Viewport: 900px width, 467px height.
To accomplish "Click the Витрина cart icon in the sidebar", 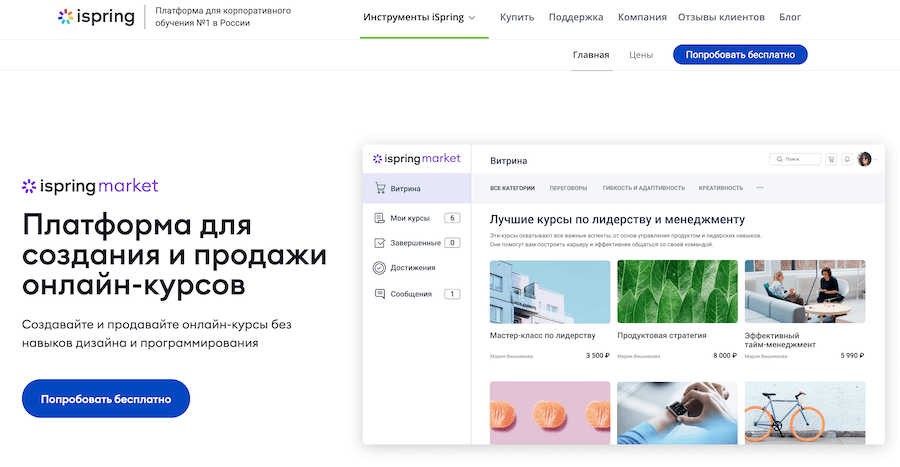I will [380, 188].
